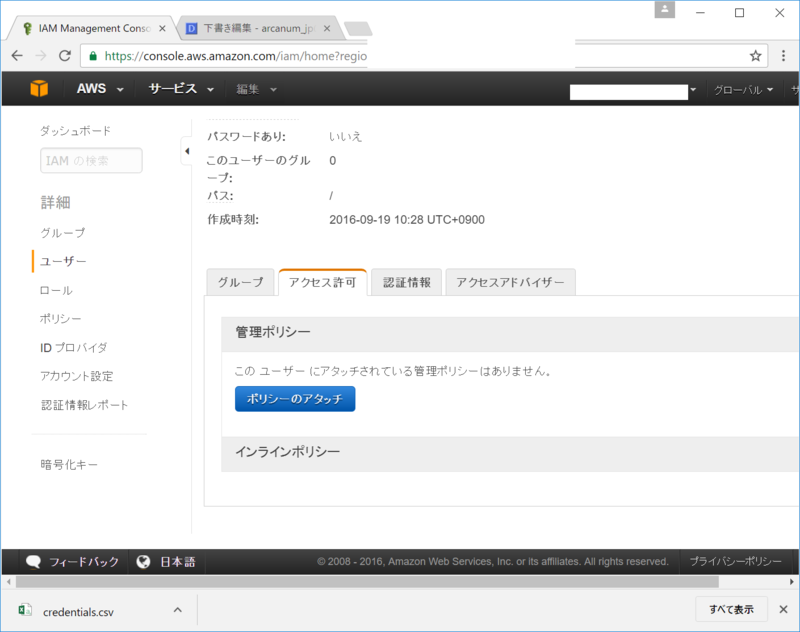Click the ポリシーのアタッチ button
This screenshot has width=800, height=632.
pyautogui.click(x=297, y=399)
